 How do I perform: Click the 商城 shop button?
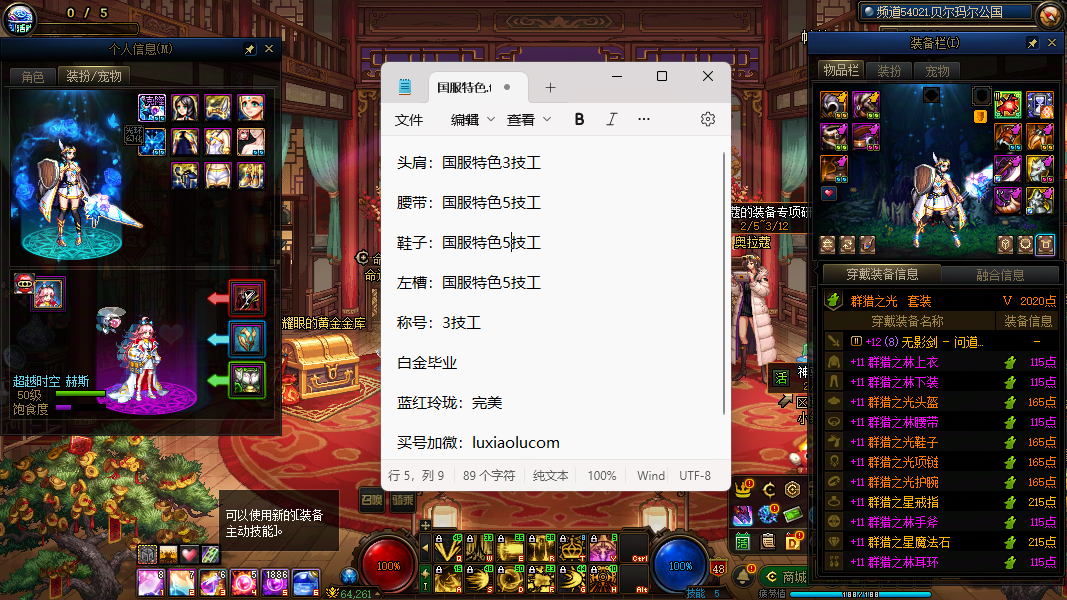point(786,576)
